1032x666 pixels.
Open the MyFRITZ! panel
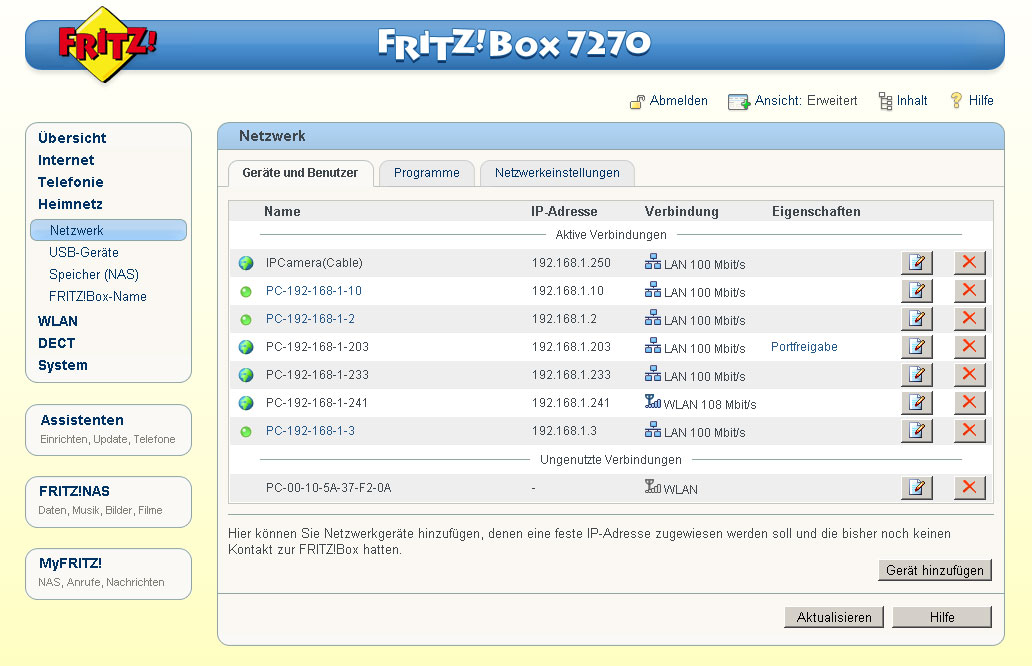pos(109,574)
